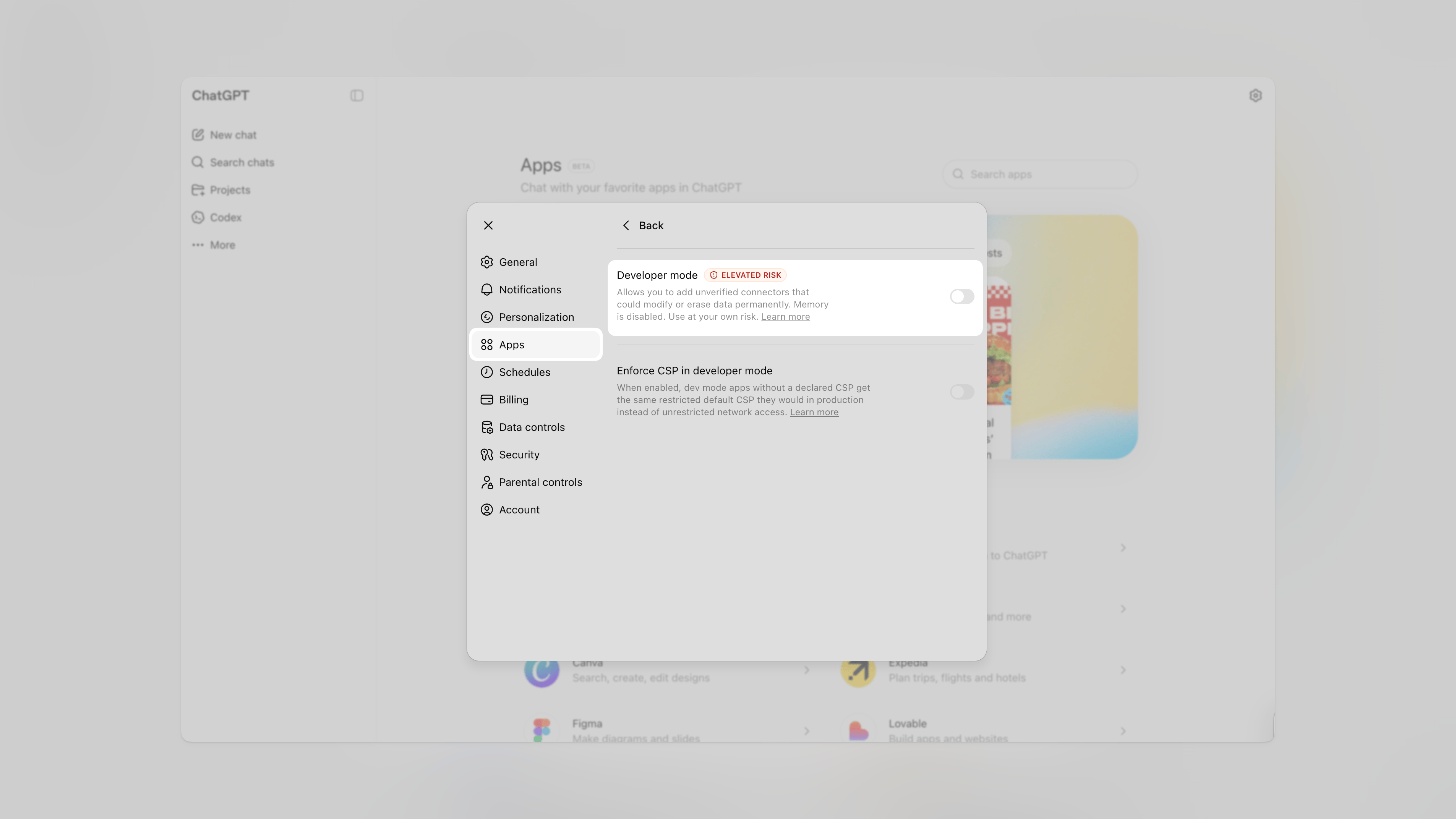This screenshot has height=819, width=1456.
Task: Toggle Enforce CSP in developer mode switch
Action: tap(961, 392)
